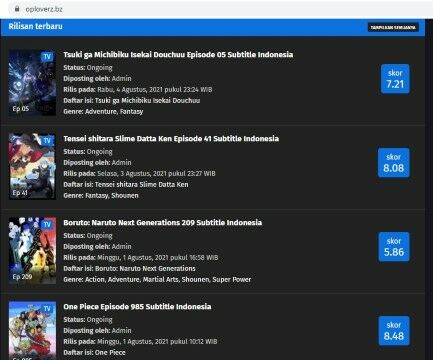Click TV badge on Tsuki ga Michibiku poster

[47, 56]
